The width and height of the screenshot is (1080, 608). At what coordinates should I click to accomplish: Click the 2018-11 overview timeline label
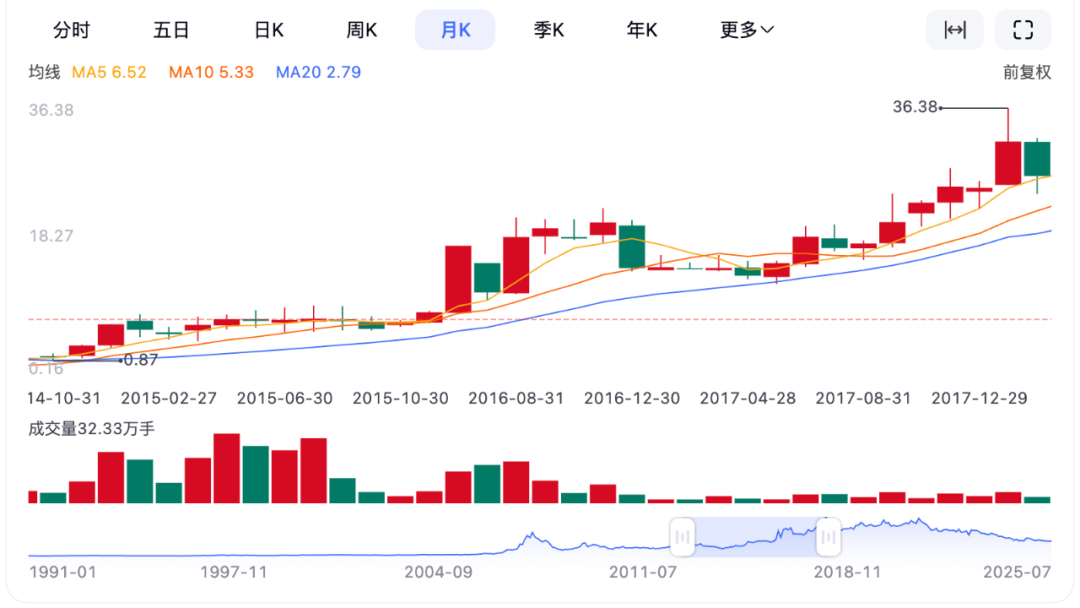pos(847,572)
